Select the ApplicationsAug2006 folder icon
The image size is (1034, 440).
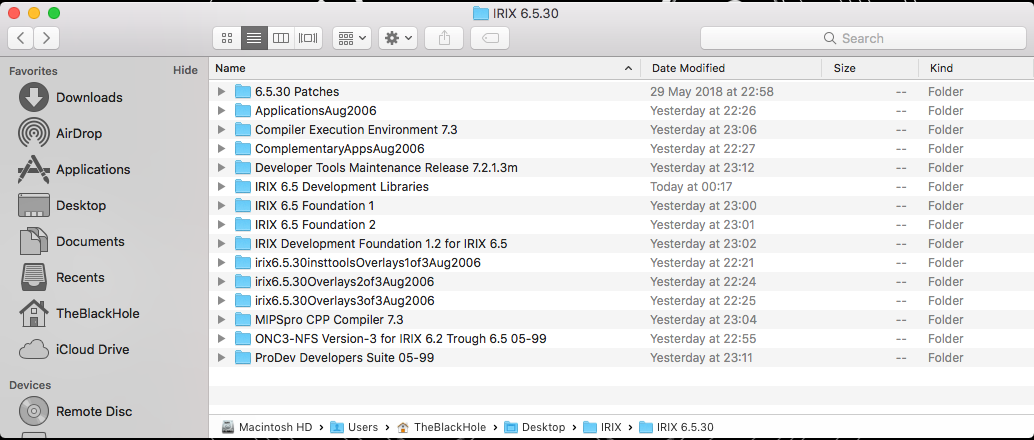tap(243, 111)
